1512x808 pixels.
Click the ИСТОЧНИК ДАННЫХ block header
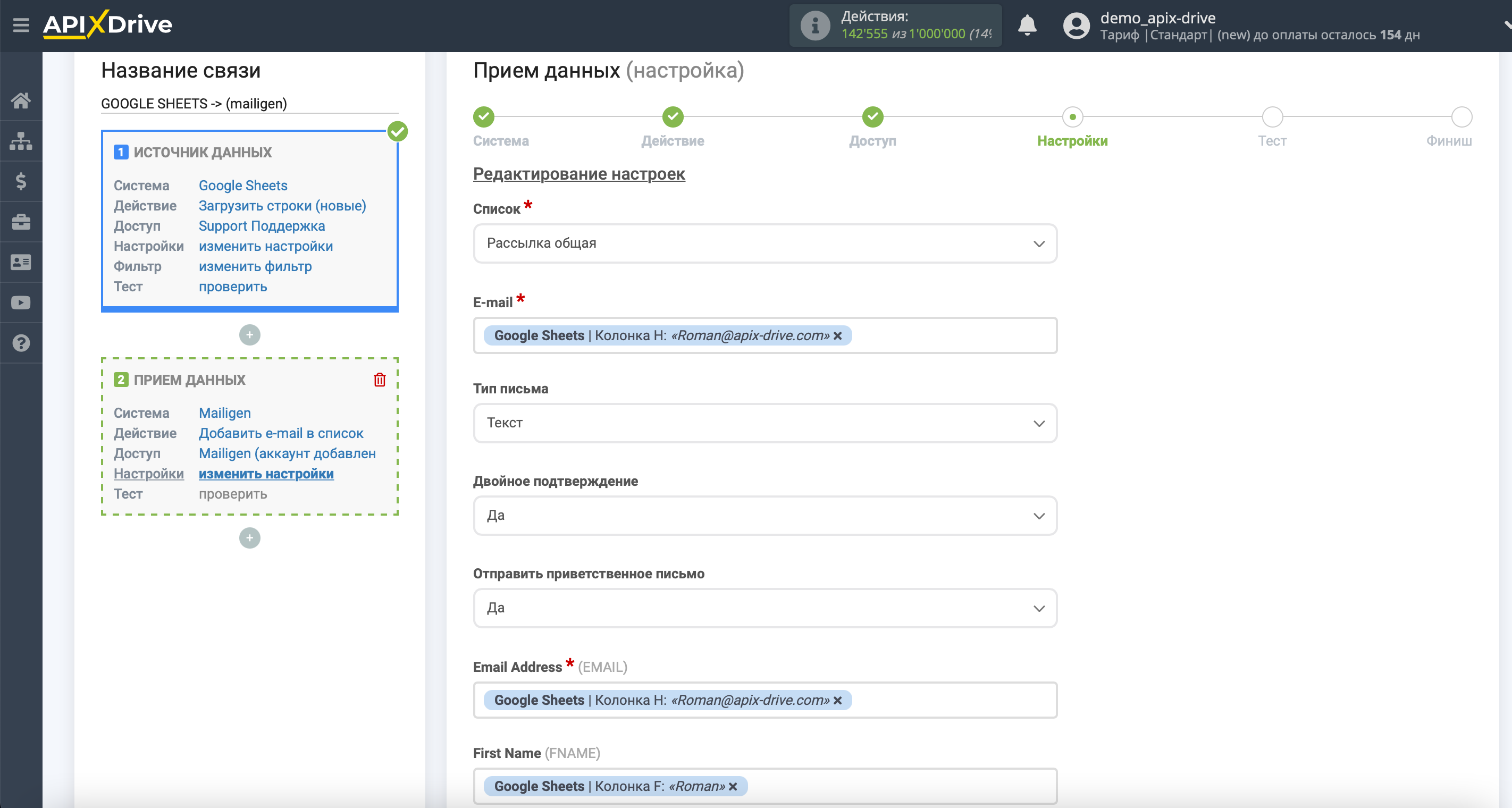click(x=203, y=153)
